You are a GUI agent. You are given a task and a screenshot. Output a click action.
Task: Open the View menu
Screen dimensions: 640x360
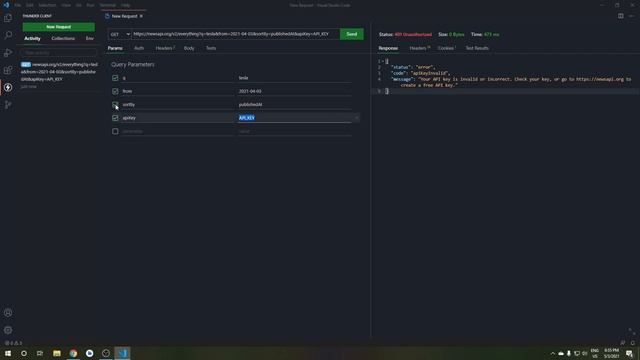(66, 5)
